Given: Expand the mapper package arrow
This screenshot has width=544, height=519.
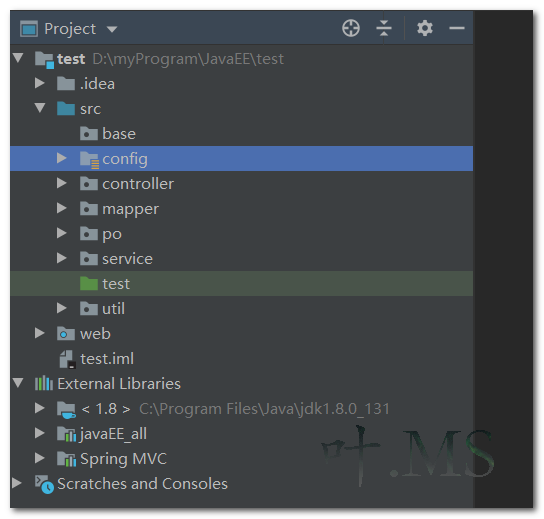Looking at the screenshot, I should (x=62, y=208).
